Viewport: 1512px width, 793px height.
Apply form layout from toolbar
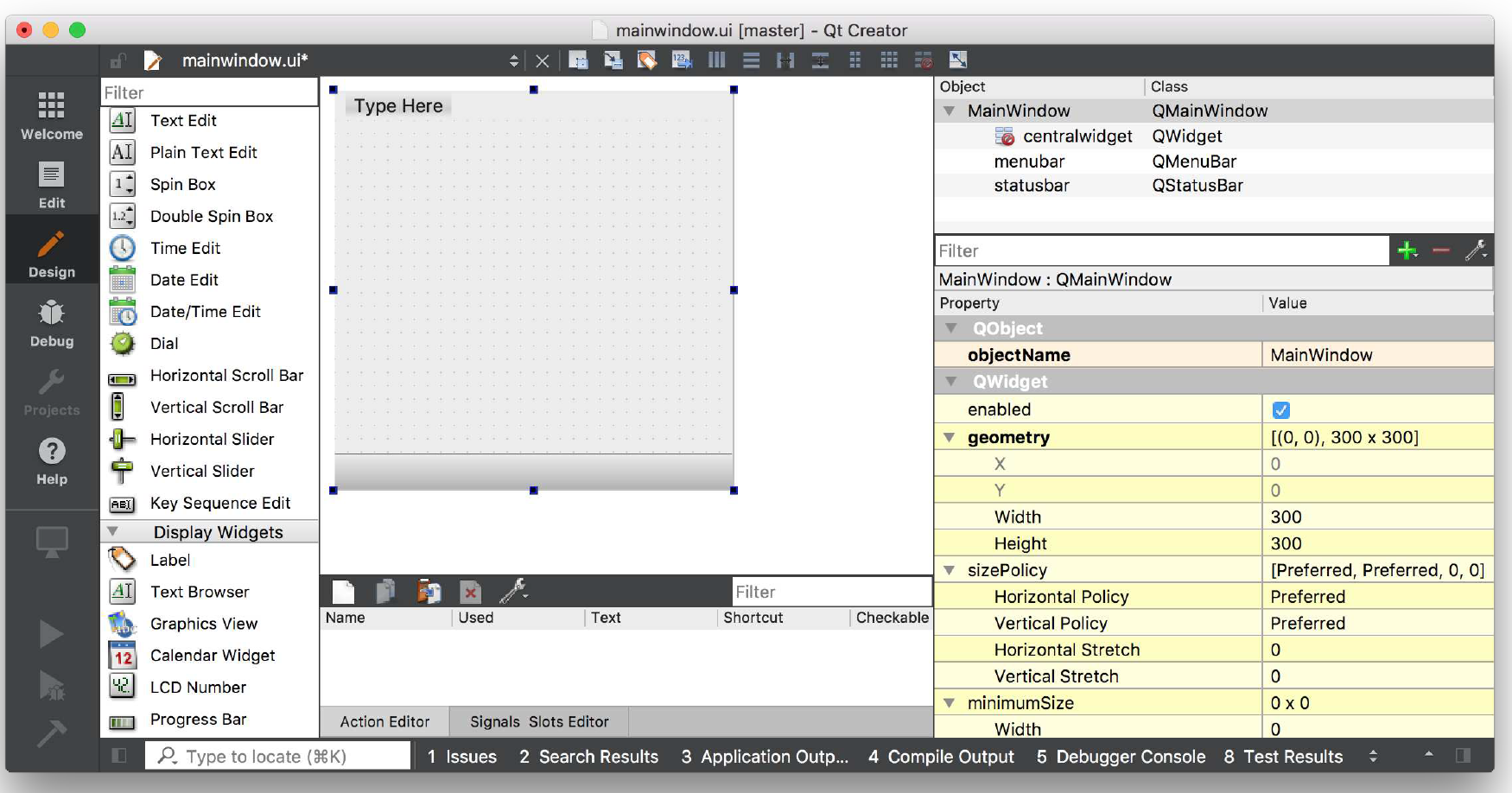[854, 60]
